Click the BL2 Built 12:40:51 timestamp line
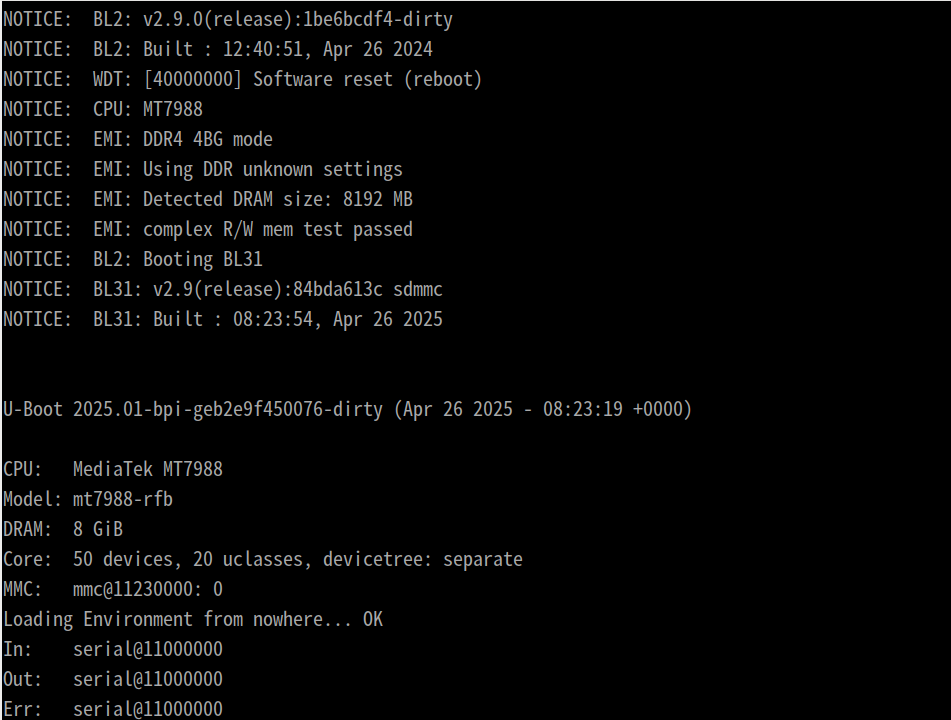The width and height of the screenshot is (951, 720). click(x=218, y=50)
